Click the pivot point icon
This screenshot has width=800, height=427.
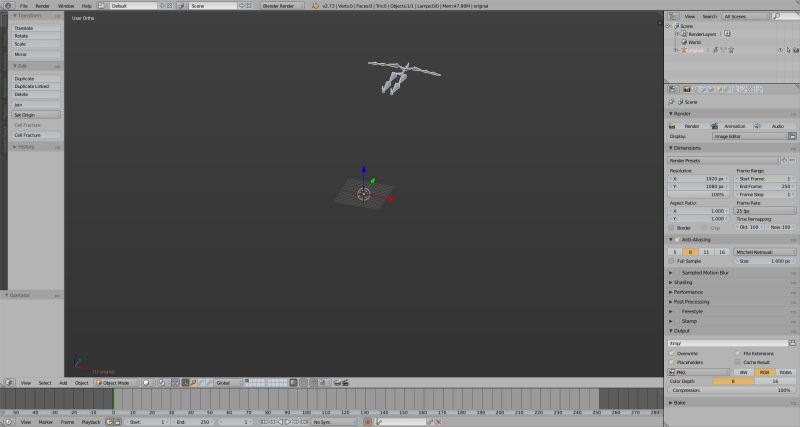pyautogui.click(x=162, y=383)
